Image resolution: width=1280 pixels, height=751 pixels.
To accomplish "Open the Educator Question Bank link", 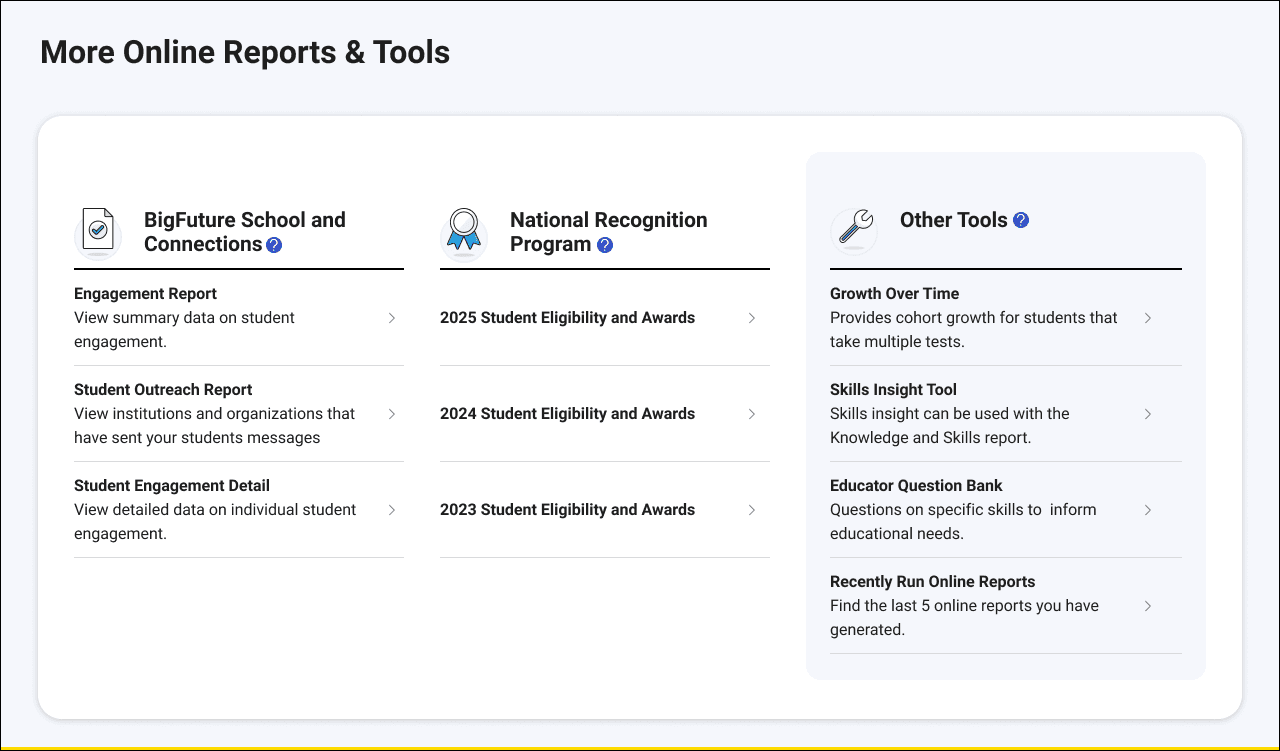I will [916, 486].
